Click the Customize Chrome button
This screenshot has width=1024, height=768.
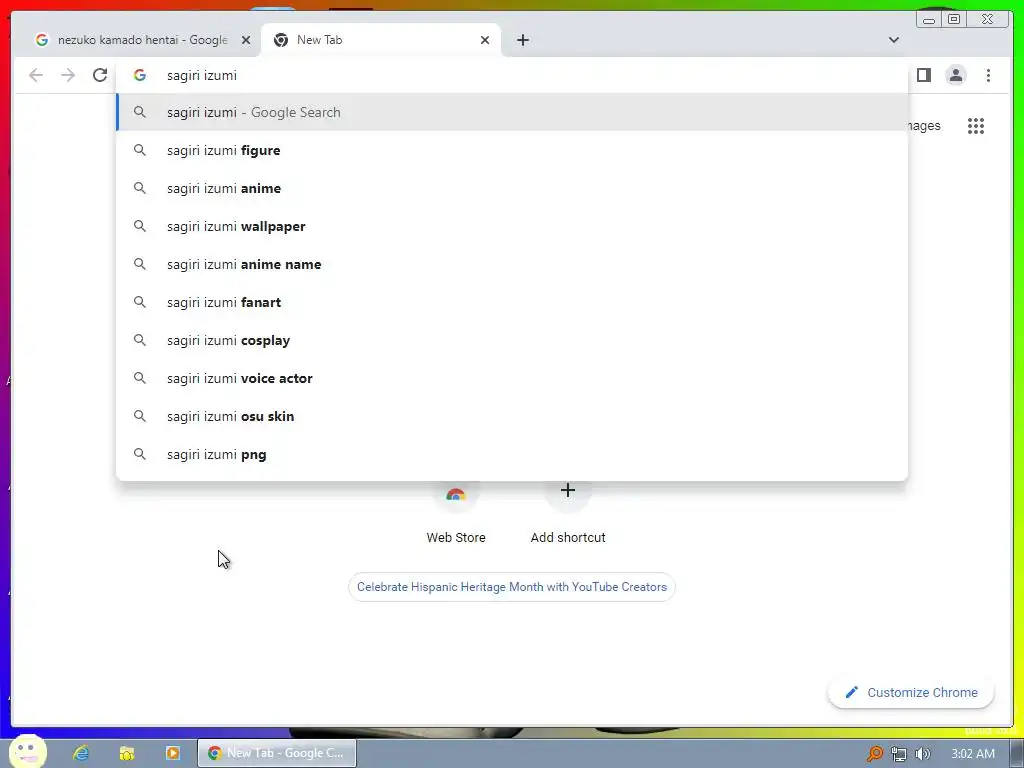pos(911,692)
